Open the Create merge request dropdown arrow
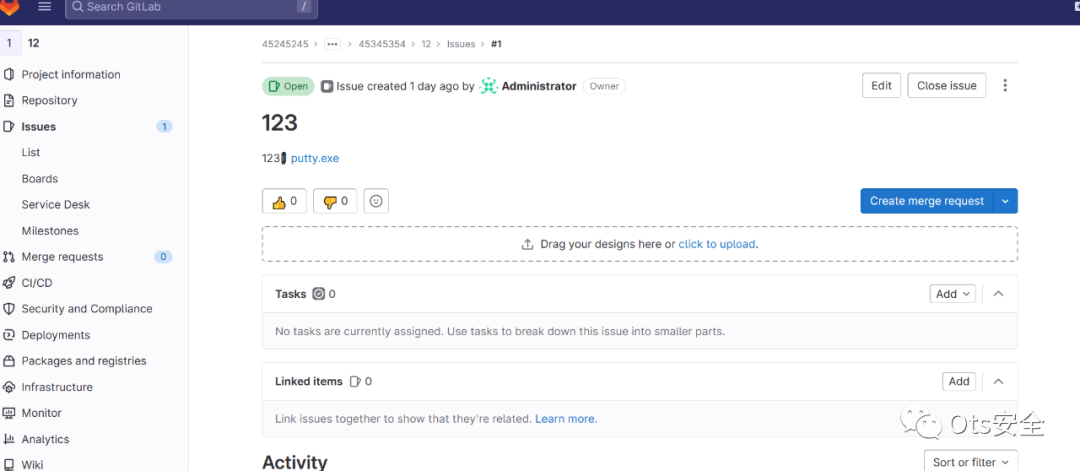1080x471 pixels. (x=1006, y=201)
